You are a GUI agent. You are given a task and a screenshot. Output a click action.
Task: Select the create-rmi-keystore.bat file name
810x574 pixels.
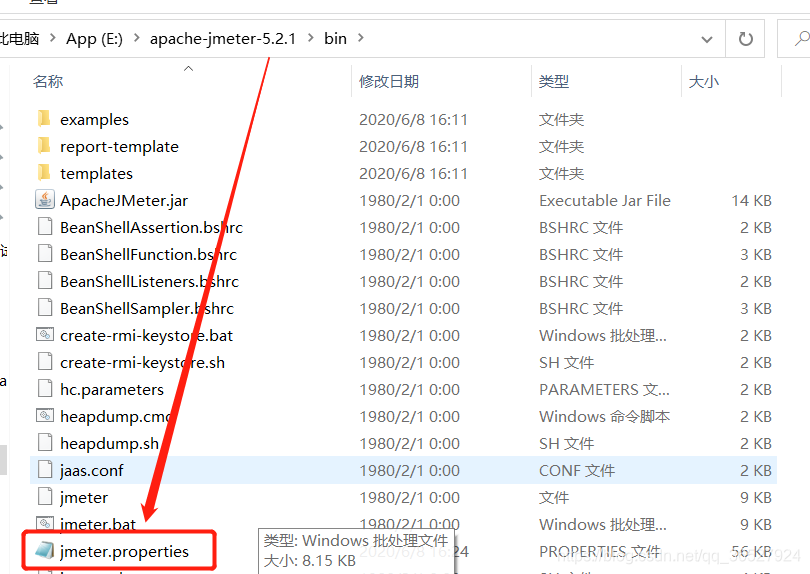[x=147, y=336]
